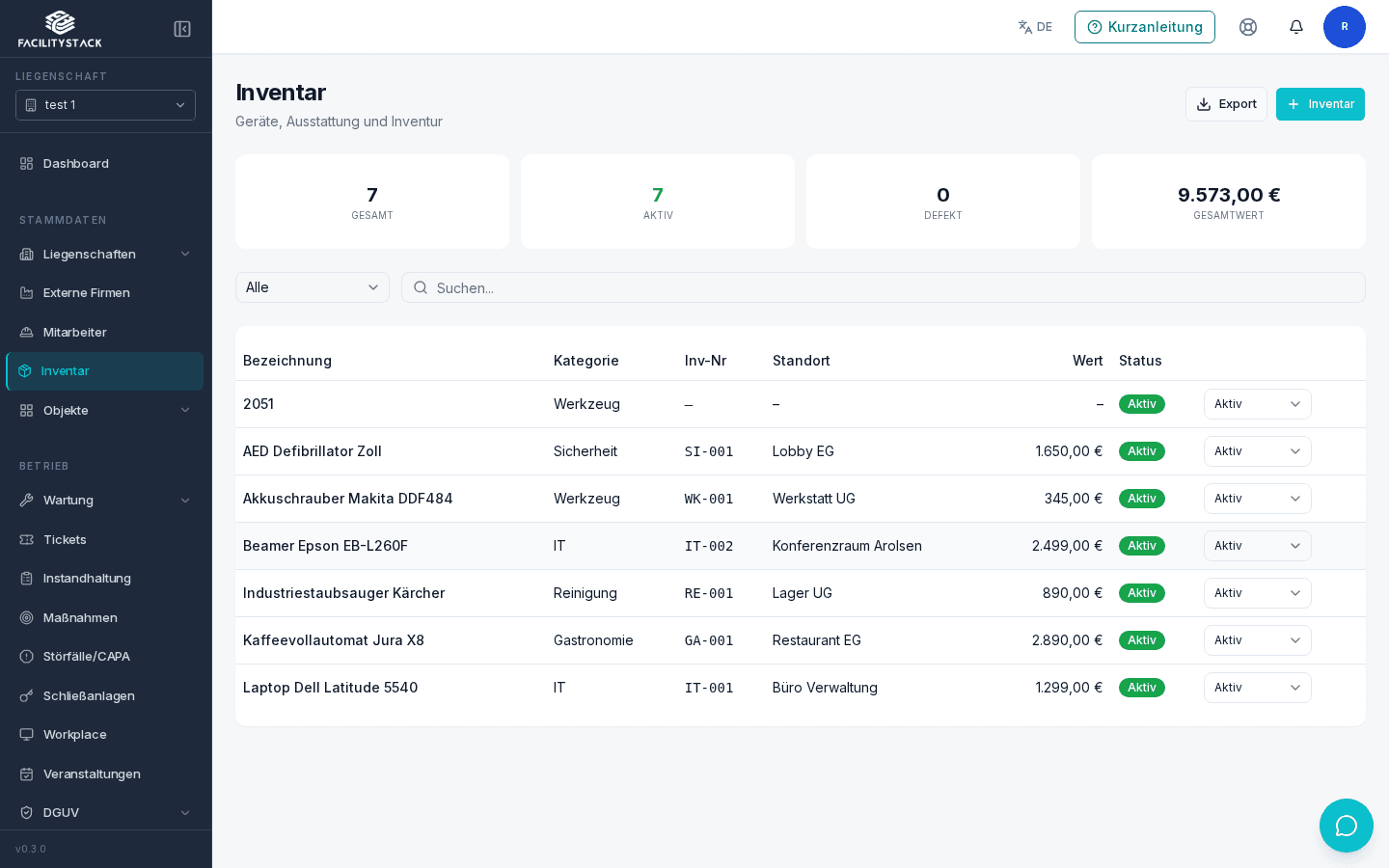The height and width of the screenshot is (868, 1389).
Task: Collapse the sidebar with the panel icon
Action: click(x=182, y=29)
